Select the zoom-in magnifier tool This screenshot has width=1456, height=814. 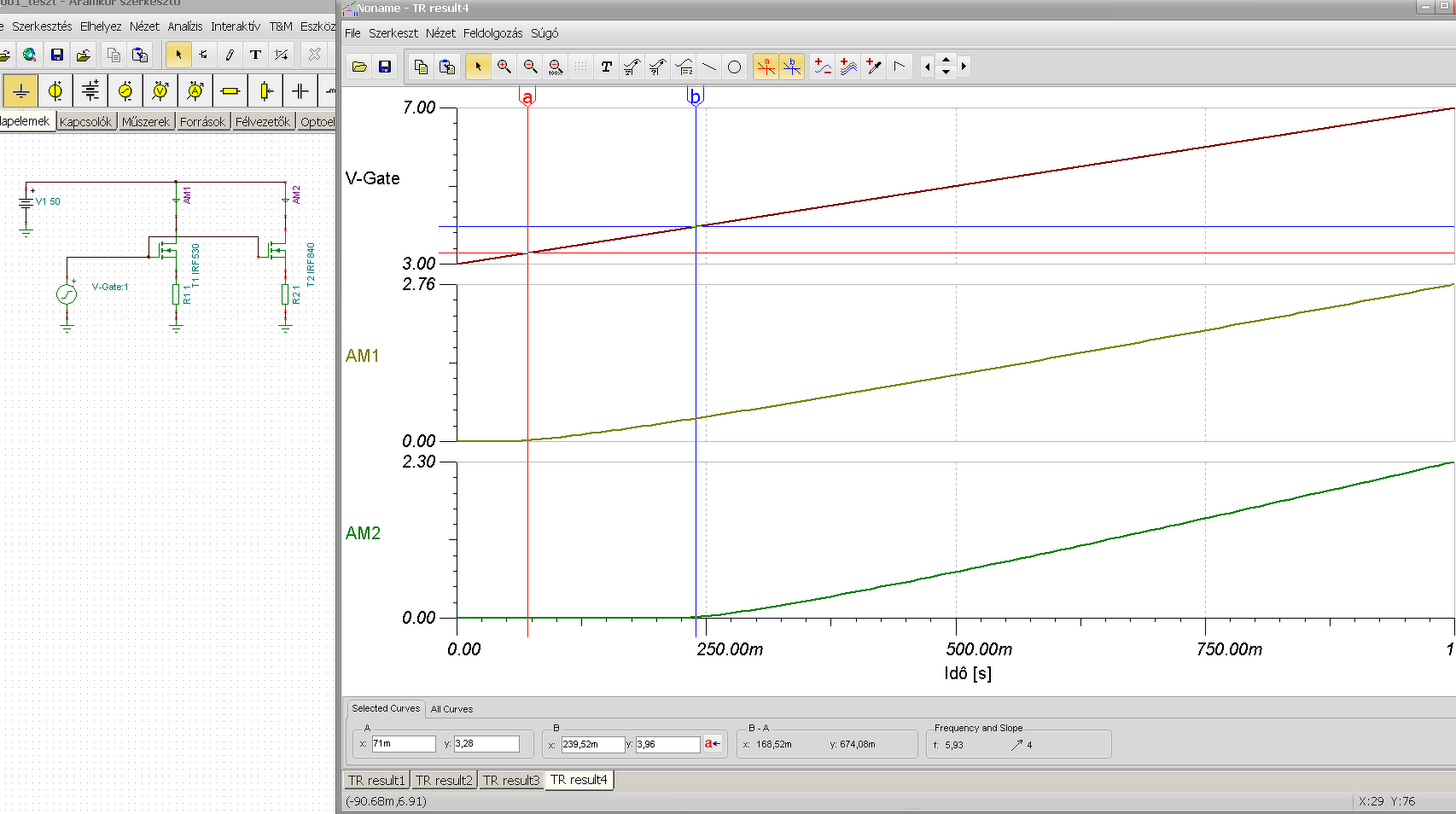pos(504,67)
